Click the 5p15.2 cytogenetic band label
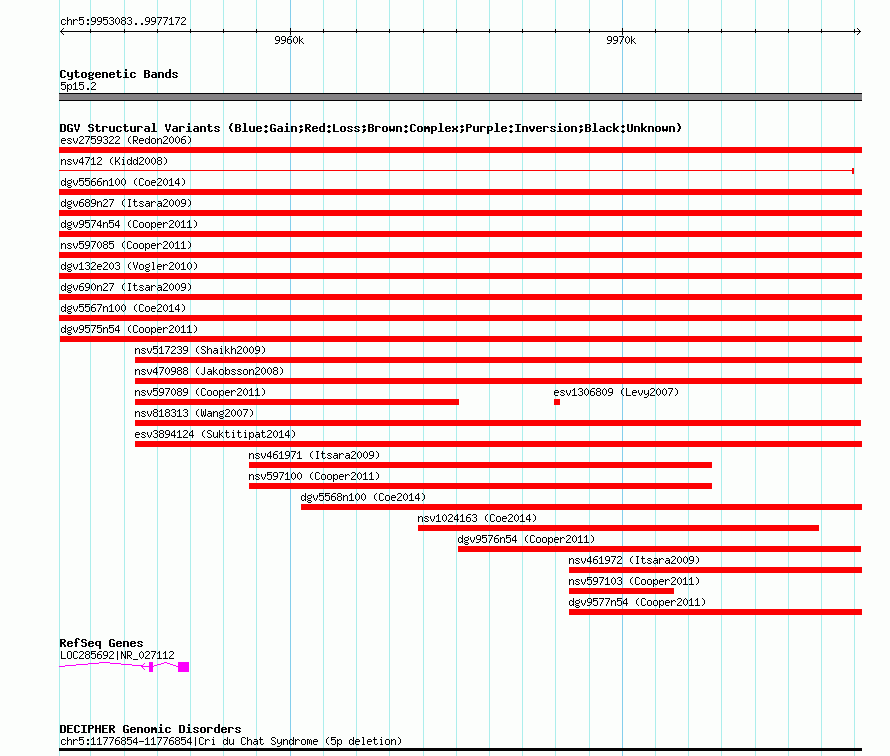The width and height of the screenshot is (890, 756). point(78,86)
